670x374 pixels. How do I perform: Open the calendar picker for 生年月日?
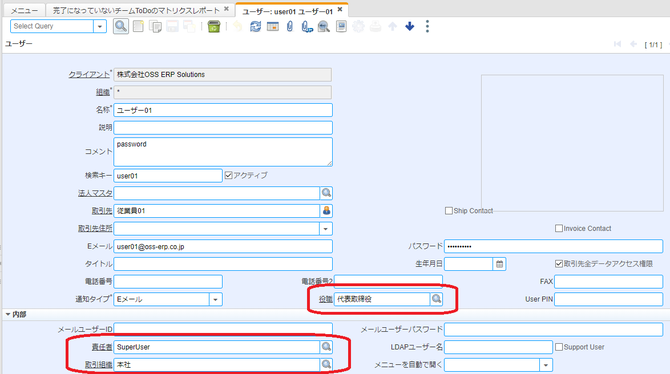pyautogui.click(x=499, y=264)
